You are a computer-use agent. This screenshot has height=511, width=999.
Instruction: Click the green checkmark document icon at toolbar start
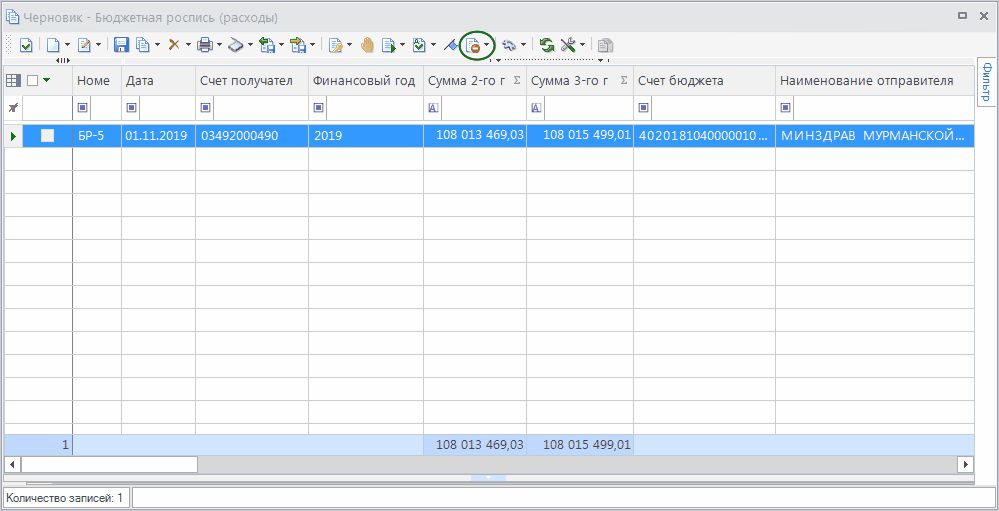point(26,45)
